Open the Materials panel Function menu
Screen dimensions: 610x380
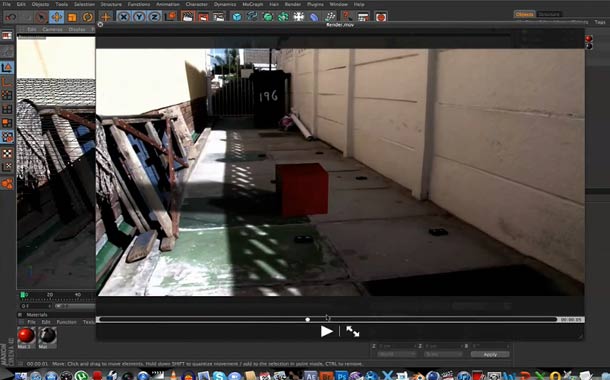pos(66,322)
